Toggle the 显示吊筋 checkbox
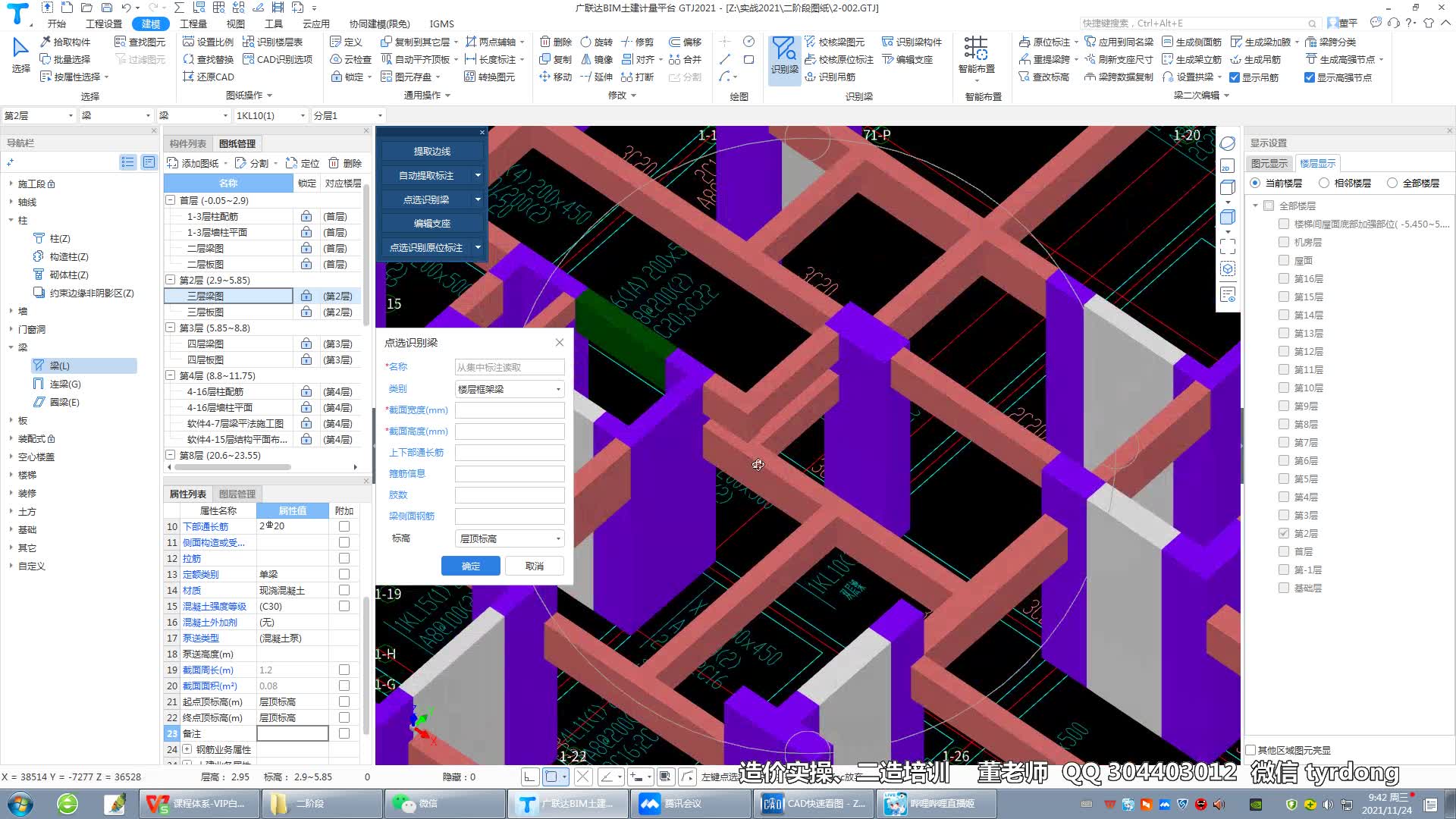This screenshot has height=819, width=1456. click(x=1235, y=77)
